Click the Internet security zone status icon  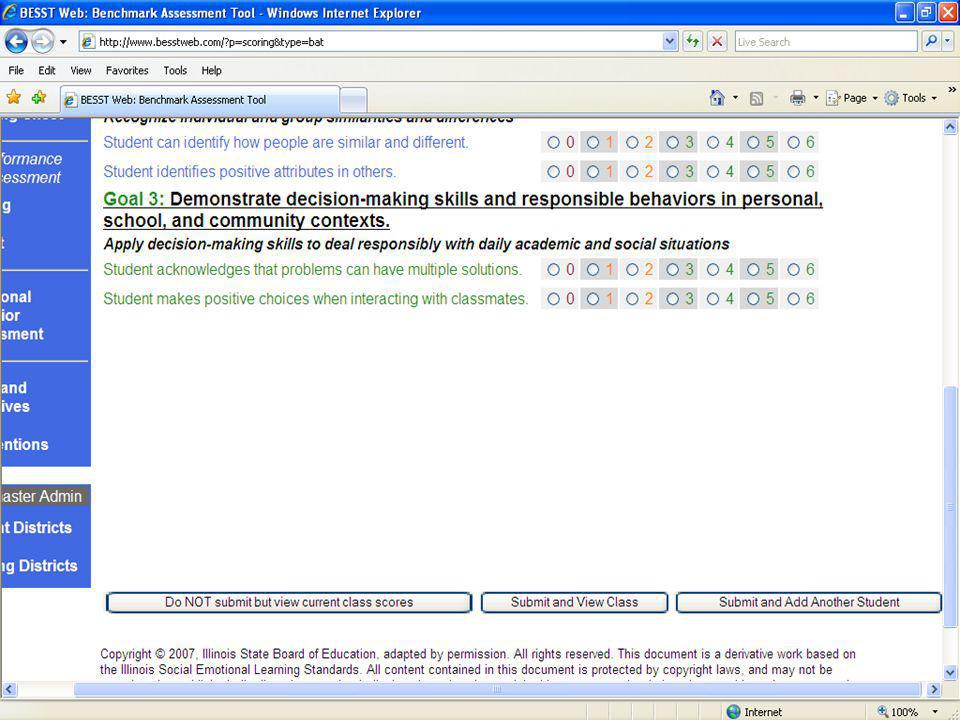[733, 711]
